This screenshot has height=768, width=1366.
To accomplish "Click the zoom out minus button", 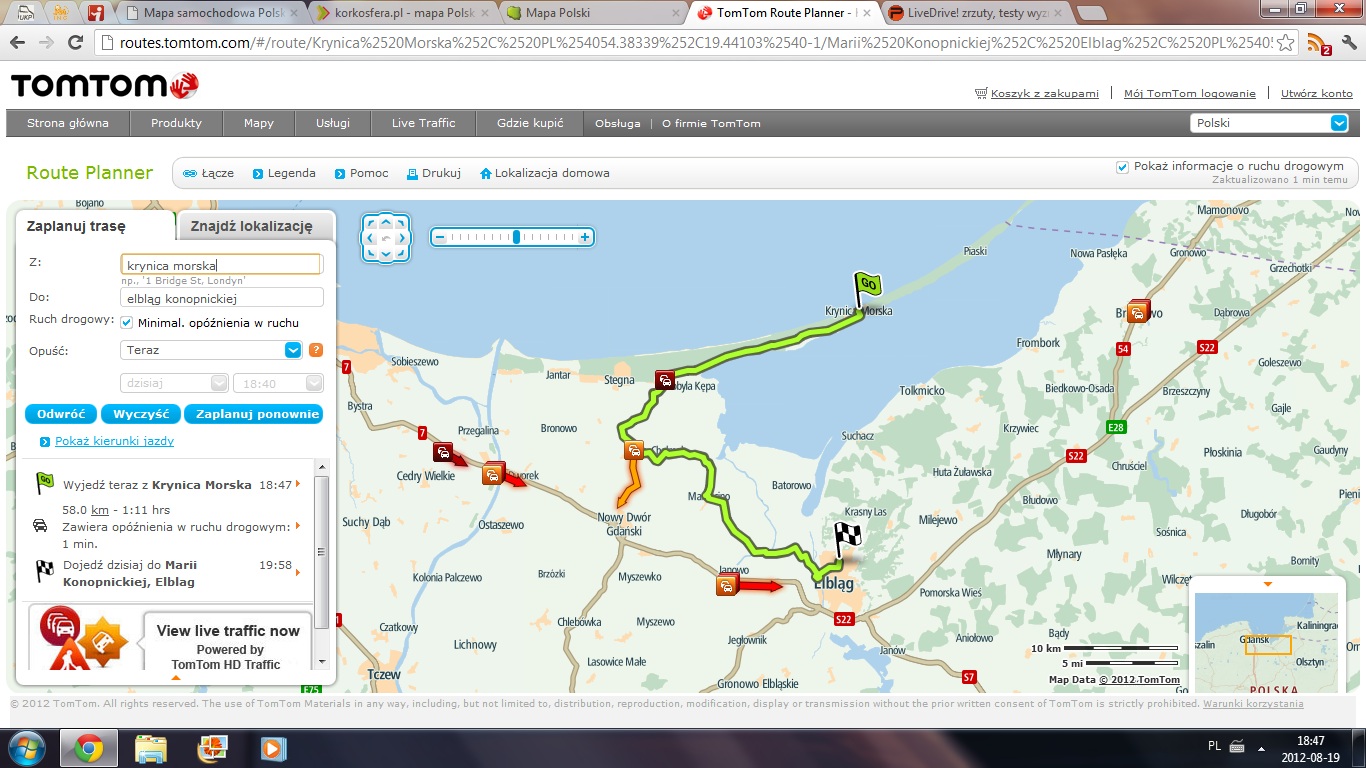I will tap(438, 237).
